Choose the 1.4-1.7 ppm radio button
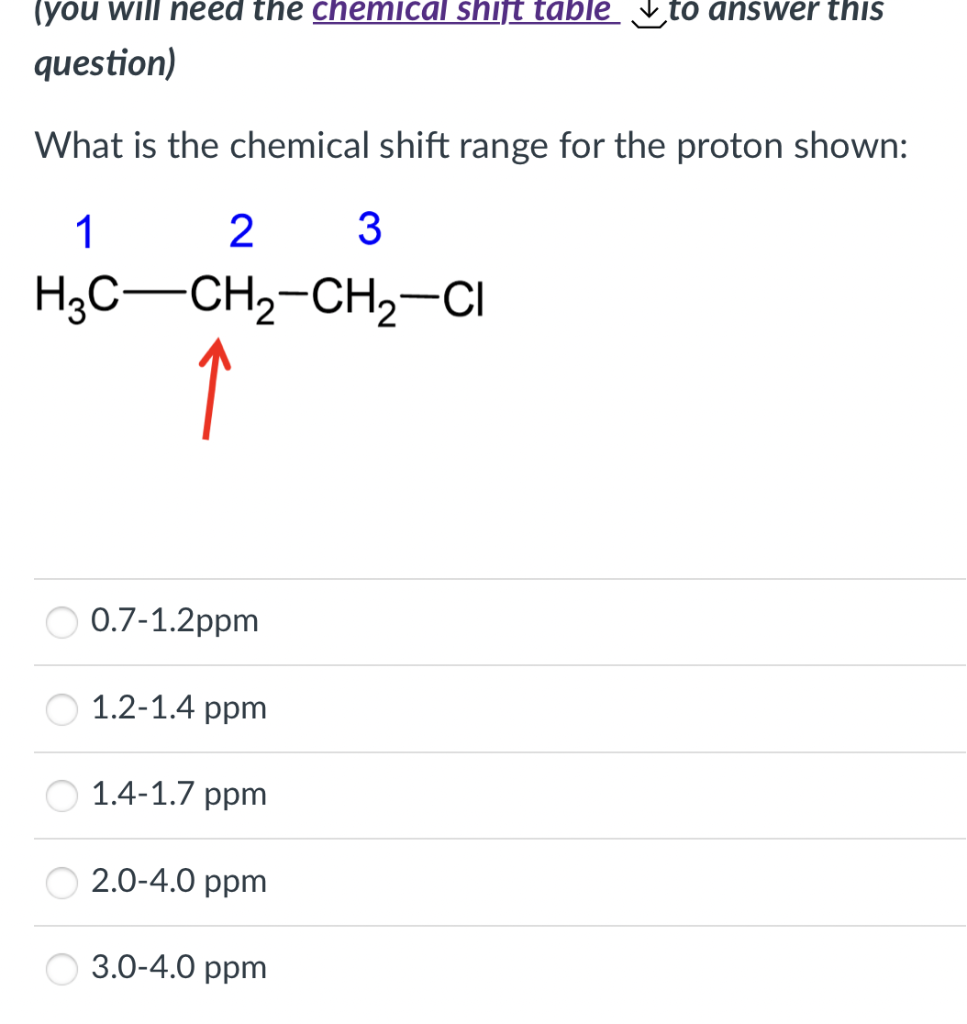This screenshot has height=1024, width=967. [61, 796]
